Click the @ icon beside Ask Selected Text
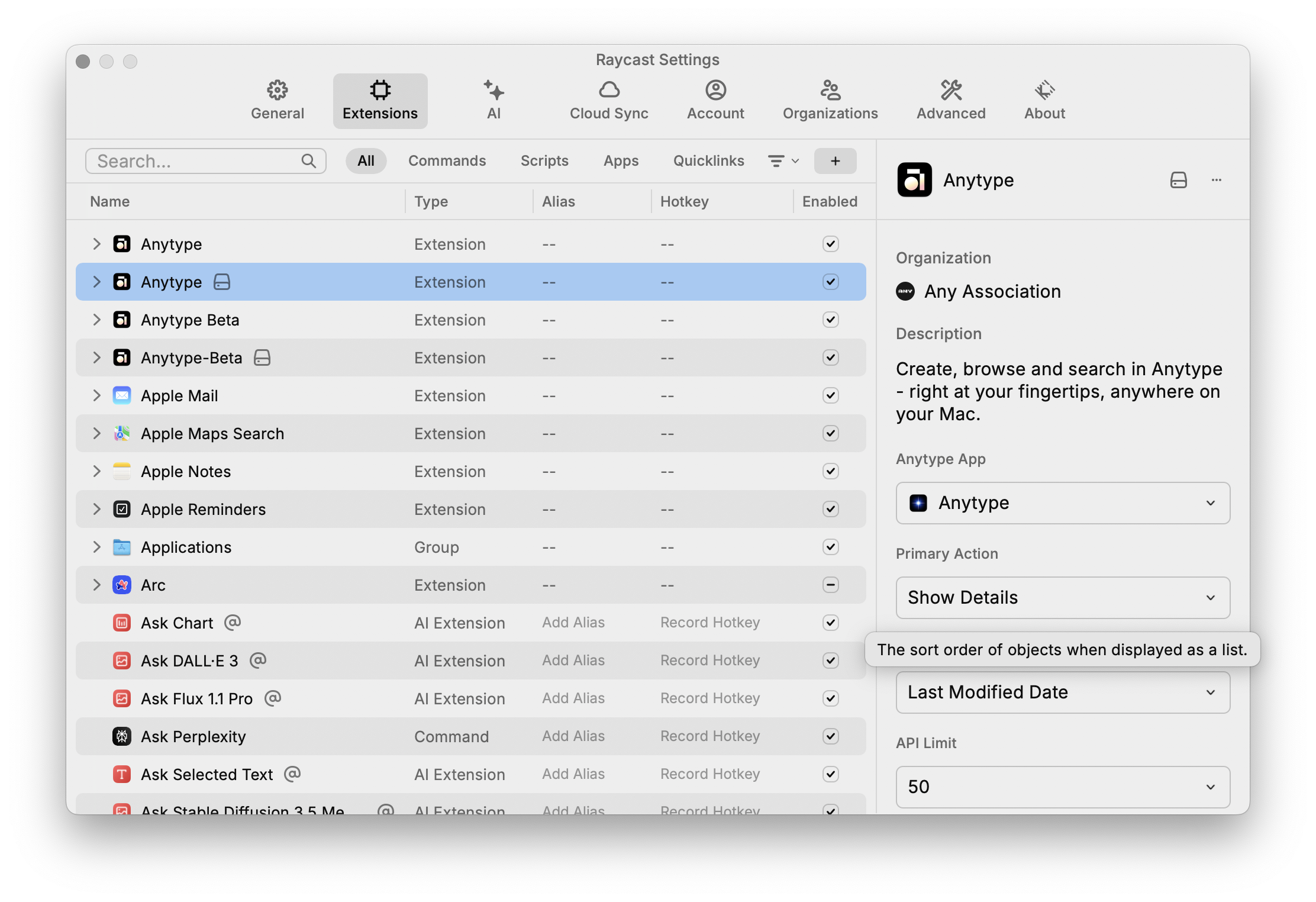1316x902 pixels. tap(292, 774)
